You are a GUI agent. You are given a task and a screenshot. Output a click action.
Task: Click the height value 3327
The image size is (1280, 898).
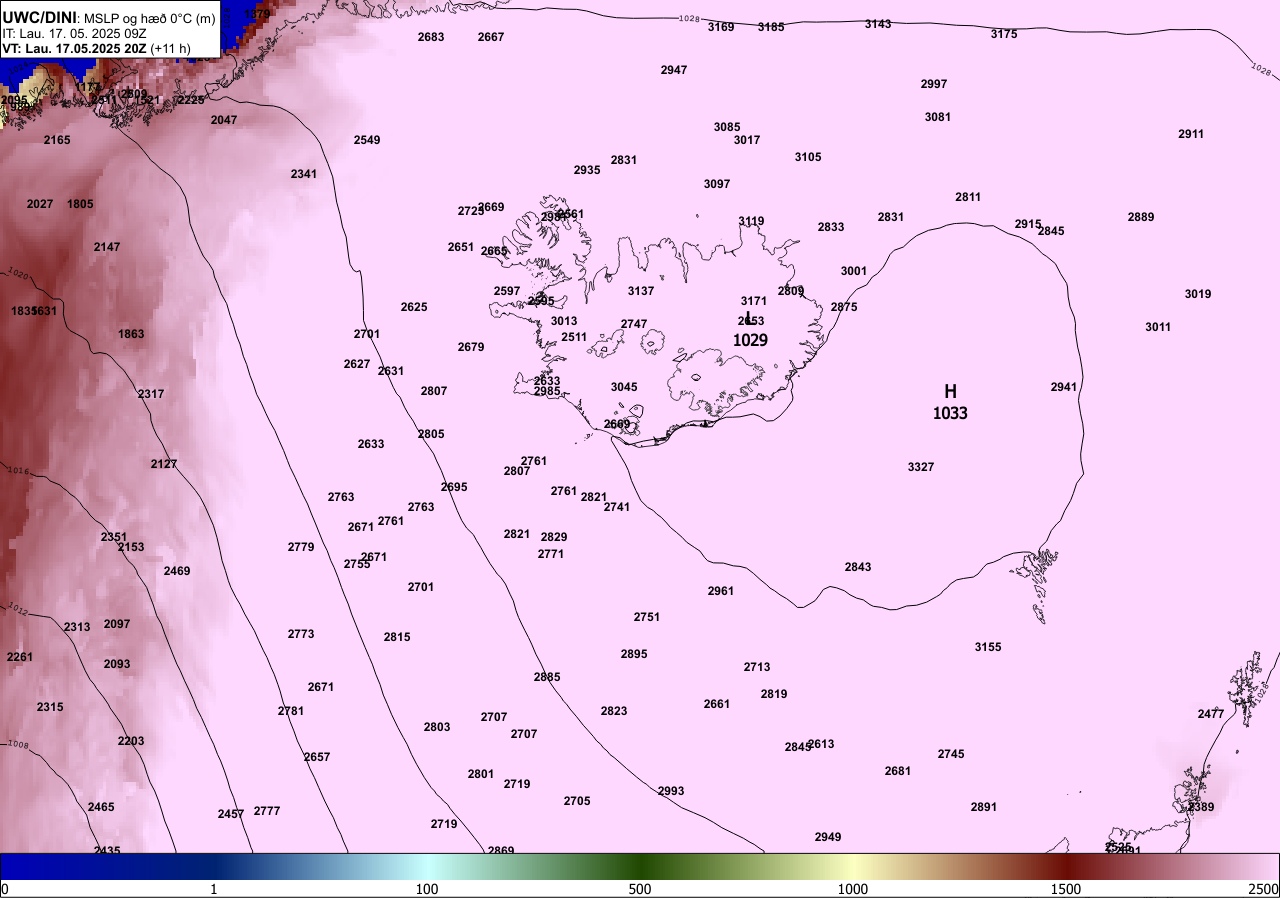pyautogui.click(x=921, y=467)
